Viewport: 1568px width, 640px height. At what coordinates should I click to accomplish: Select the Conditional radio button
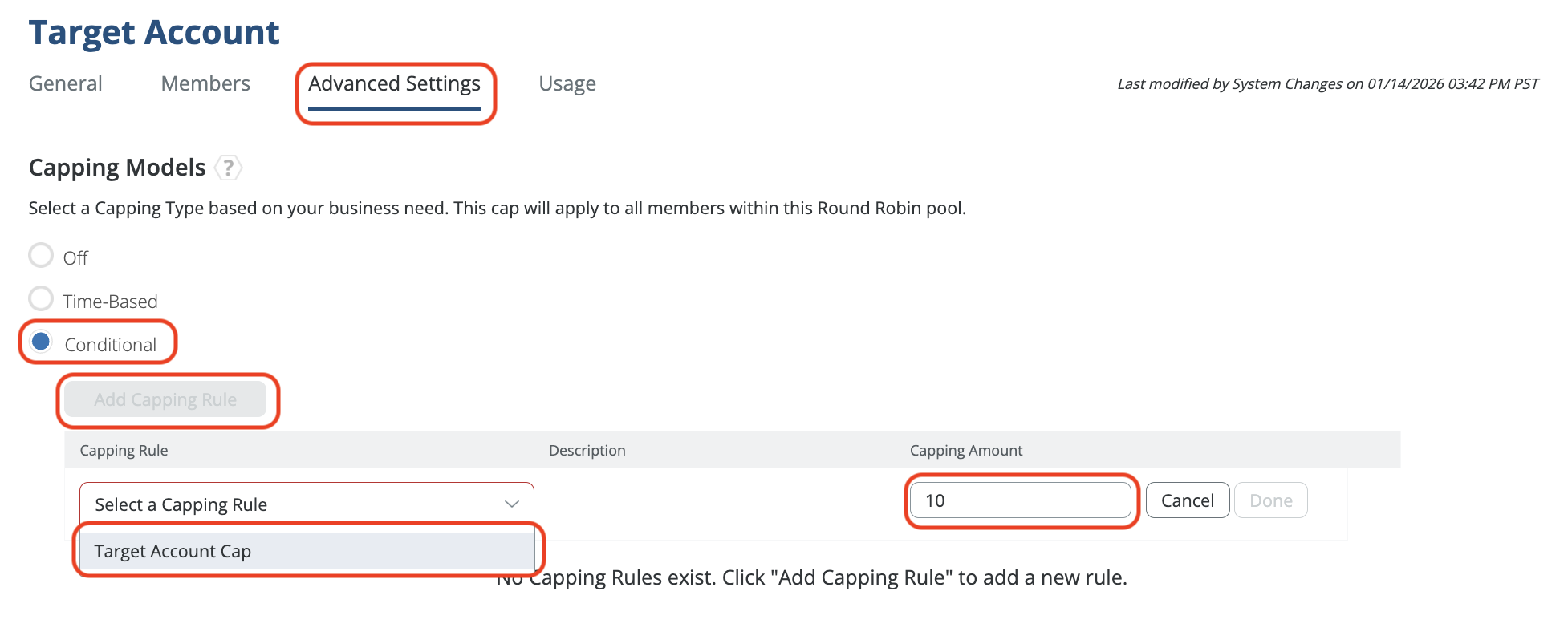pos(41,342)
